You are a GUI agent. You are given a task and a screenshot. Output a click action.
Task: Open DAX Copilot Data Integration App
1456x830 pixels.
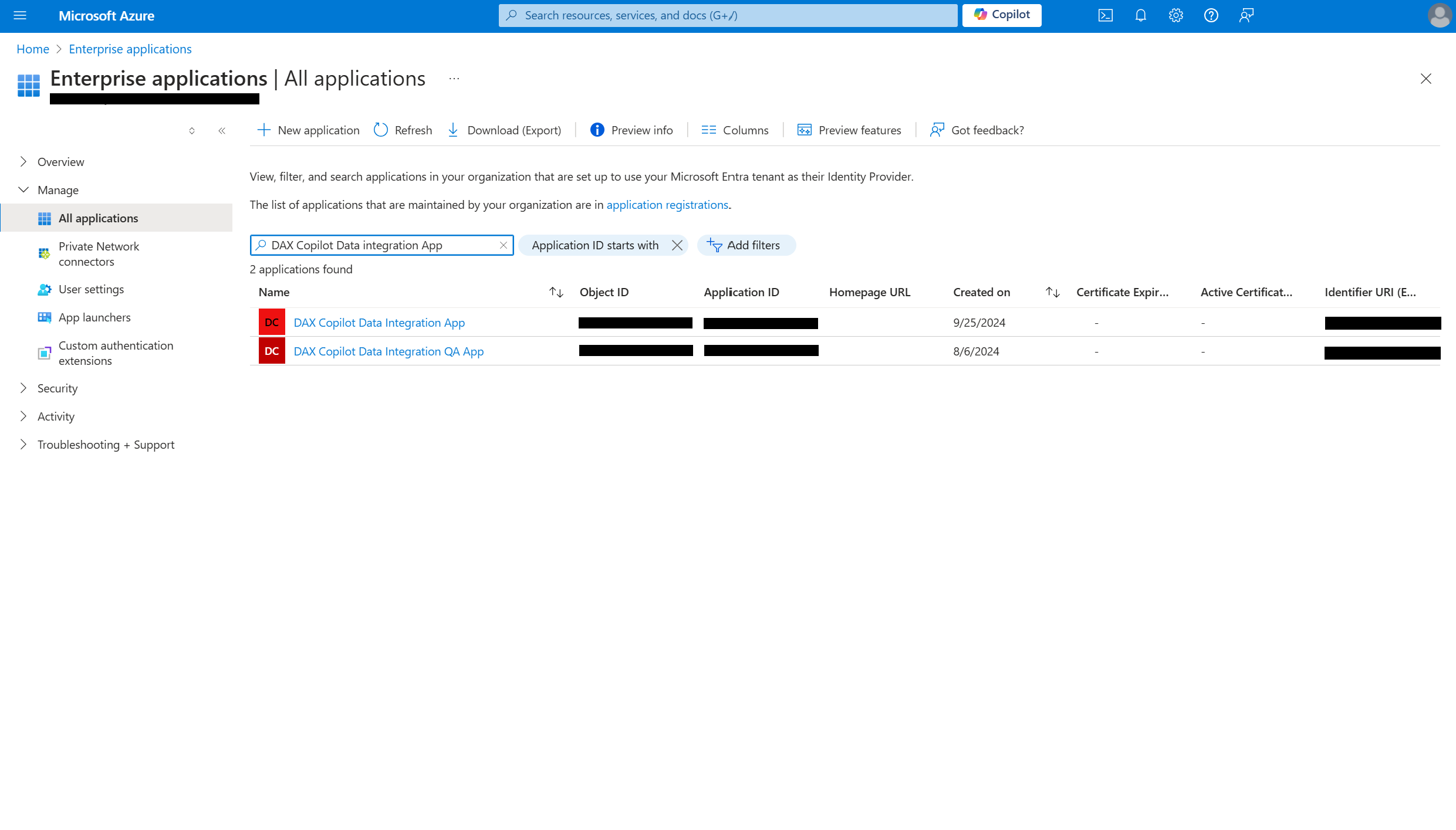[379, 323]
